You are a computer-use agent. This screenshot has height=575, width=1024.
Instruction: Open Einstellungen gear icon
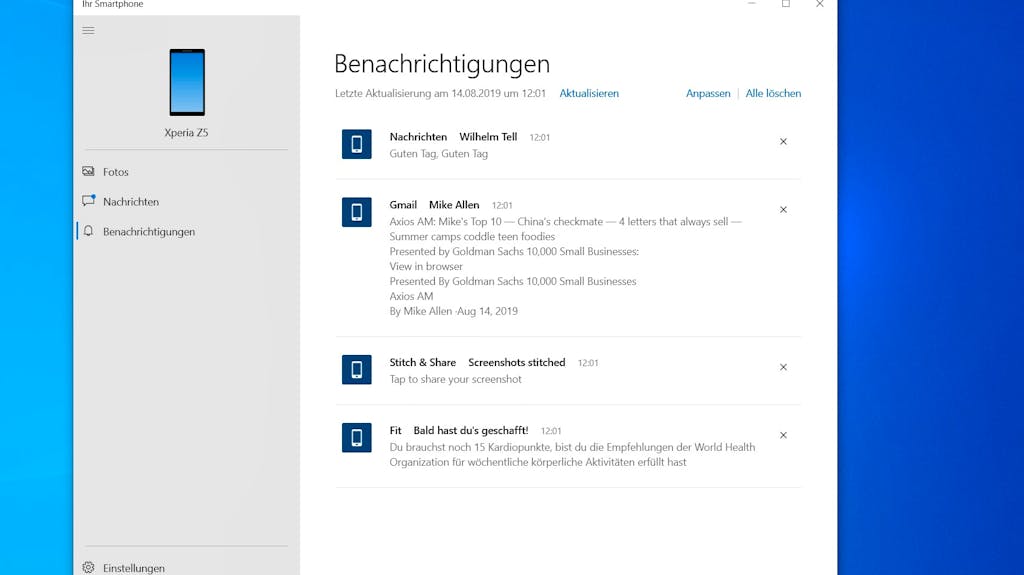[x=88, y=568]
